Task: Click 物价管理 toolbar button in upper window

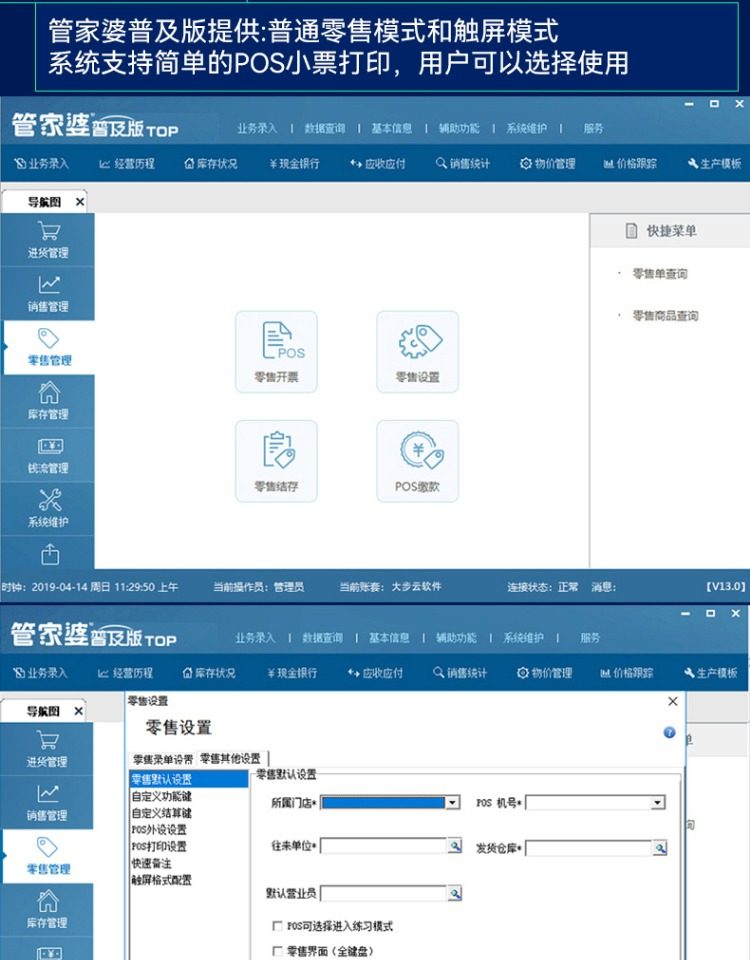Action: [x=547, y=163]
